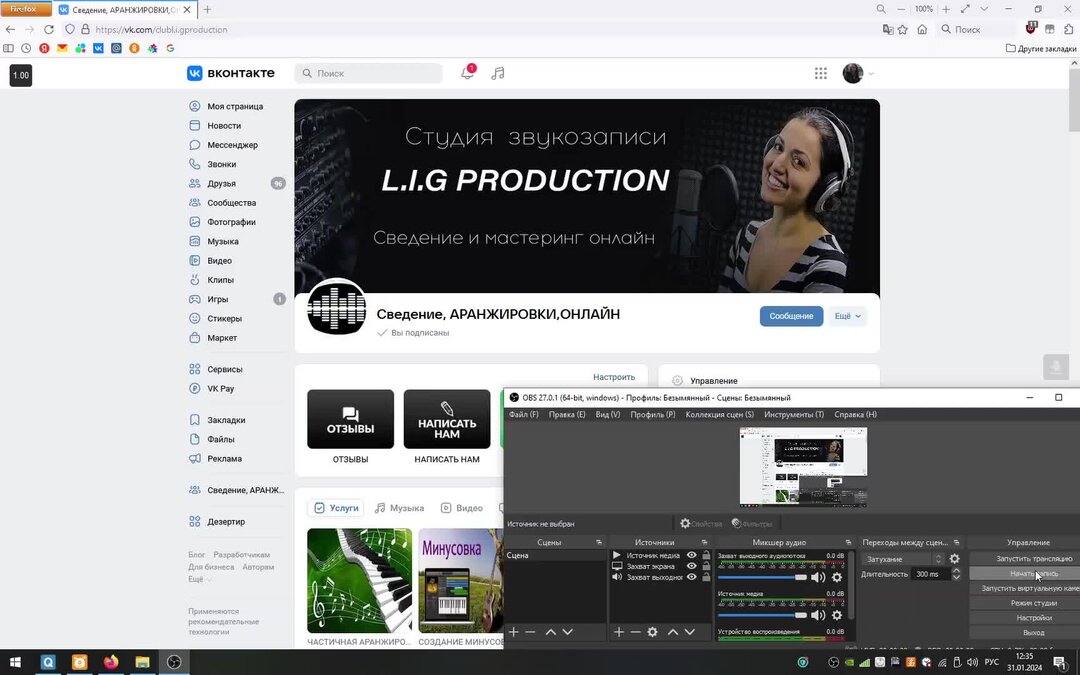Open Микшер аудио dock float icon

tap(848, 543)
